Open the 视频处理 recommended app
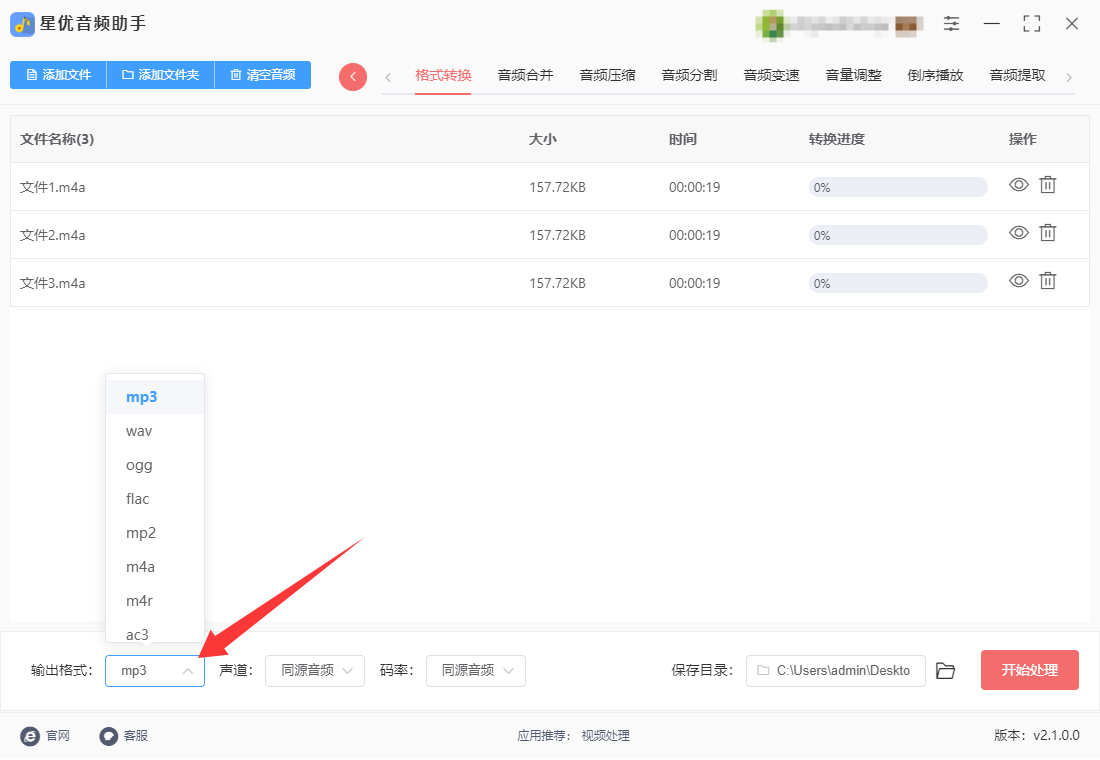This screenshot has height=760, width=1100. [605, 735]
